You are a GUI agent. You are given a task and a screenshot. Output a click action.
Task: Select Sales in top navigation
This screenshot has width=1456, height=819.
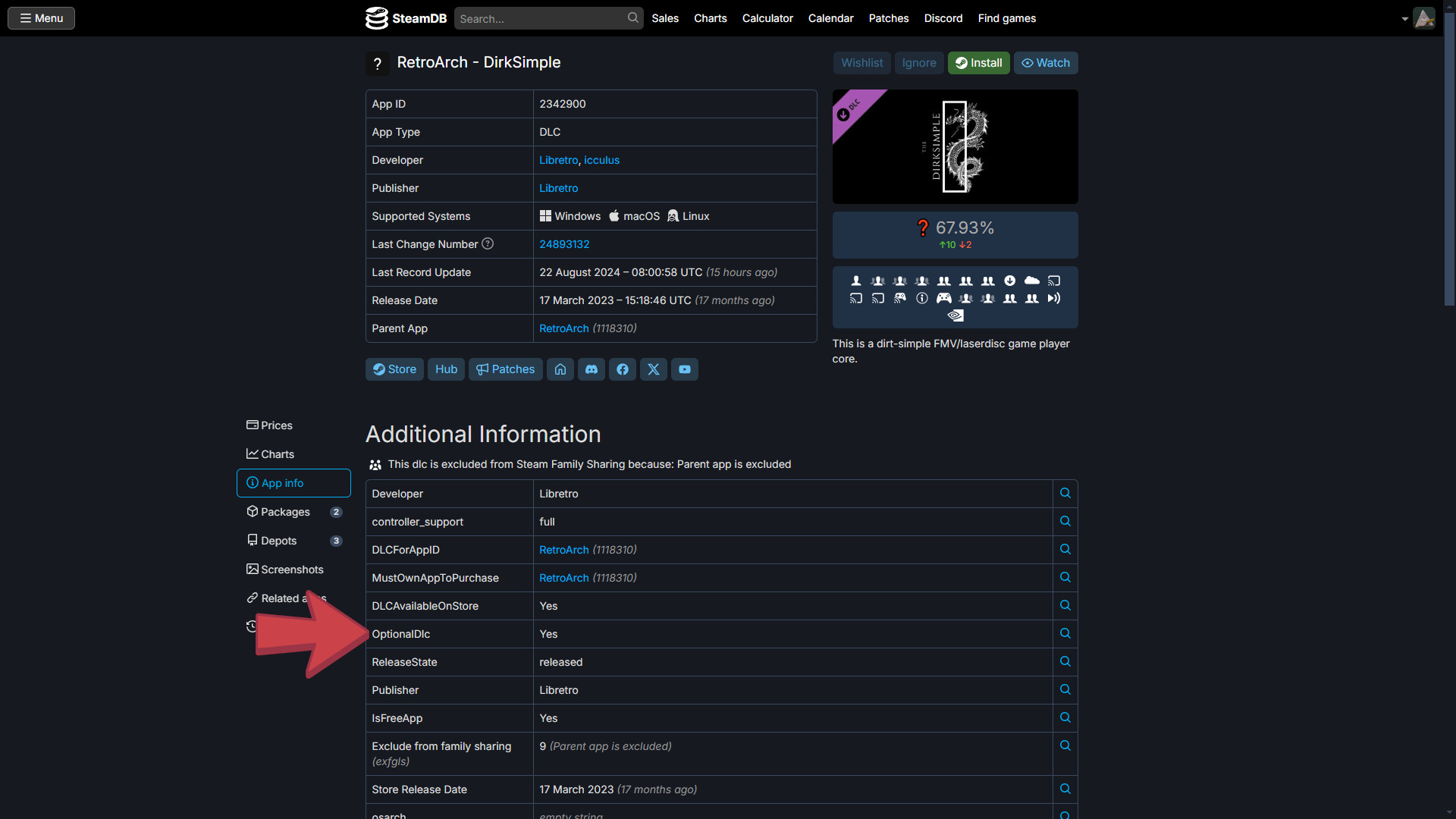tap(665, 18)
